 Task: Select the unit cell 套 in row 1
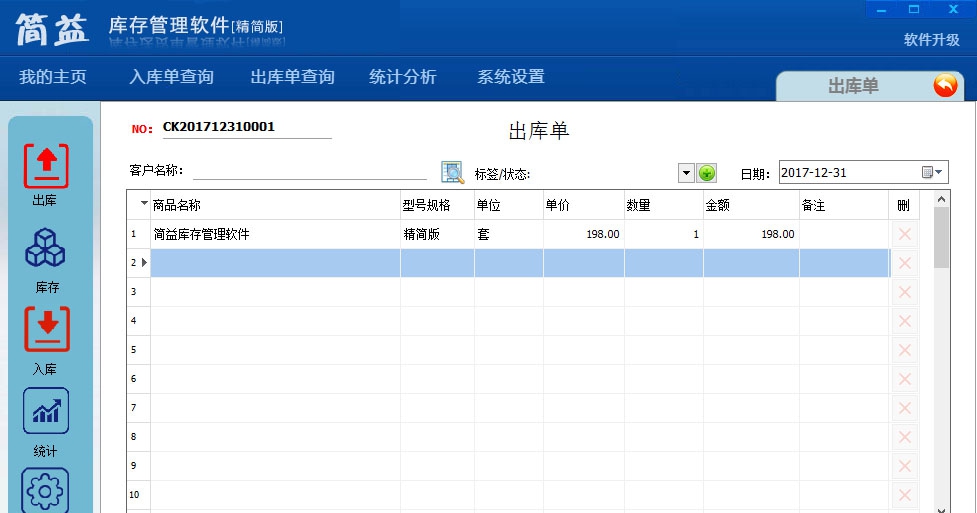coord(508,234)
